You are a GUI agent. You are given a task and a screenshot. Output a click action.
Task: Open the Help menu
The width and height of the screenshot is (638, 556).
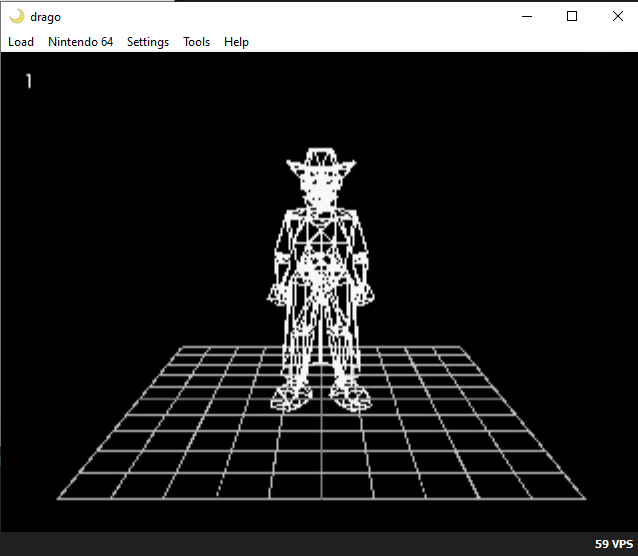point(236,42)
